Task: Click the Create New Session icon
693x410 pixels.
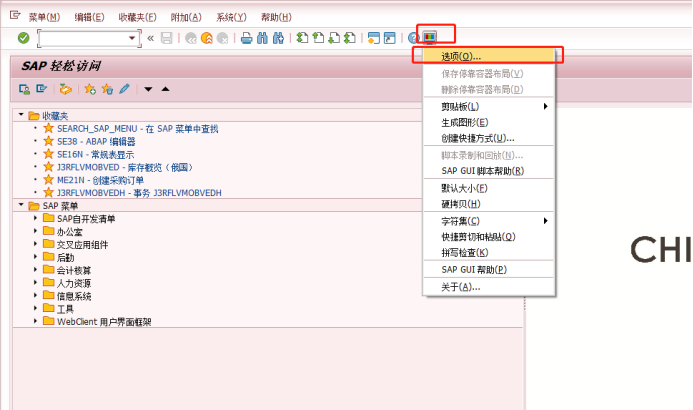Action: (374, 38)
